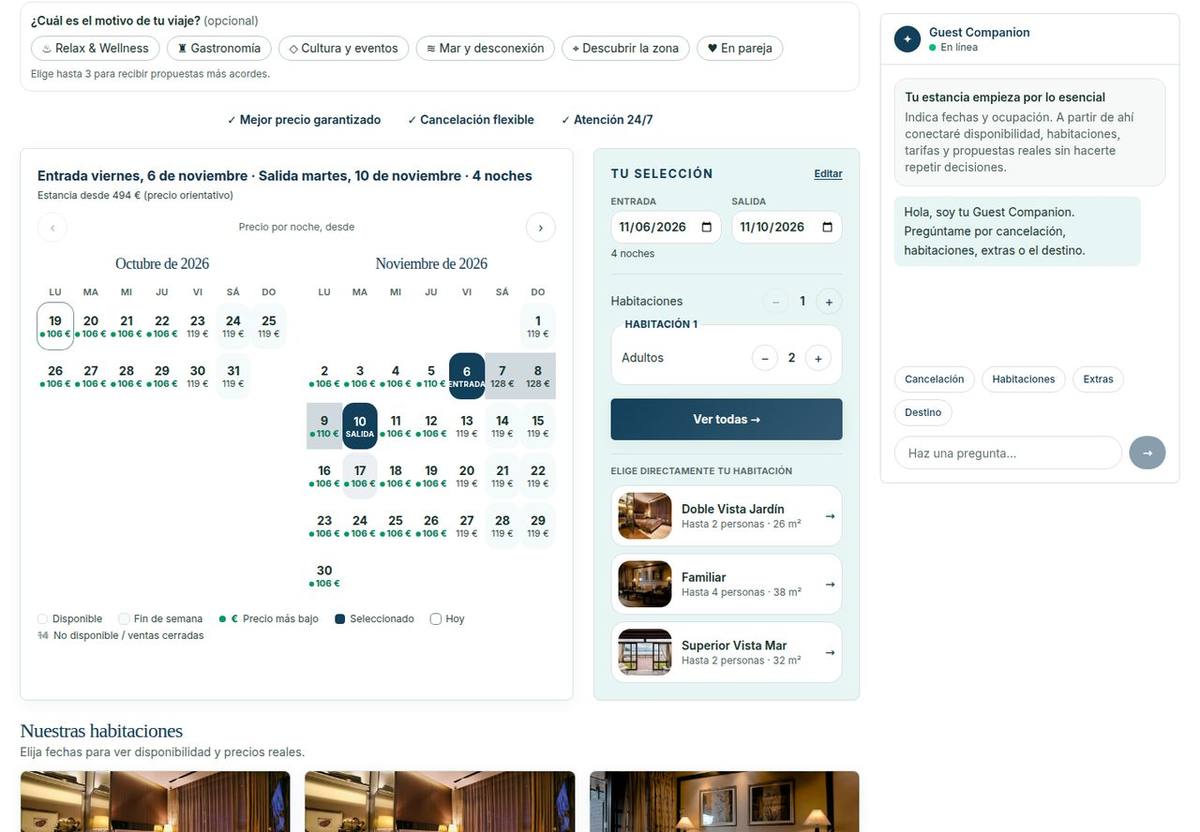Click the Doble Vista Jardín thumbnail

(x=645, y=516)
